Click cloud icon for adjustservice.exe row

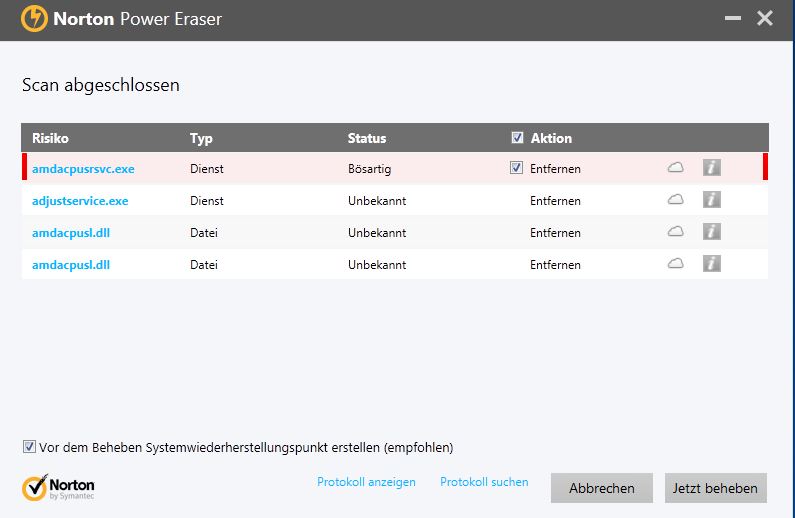pyautogui.click(x=675, y=200)
